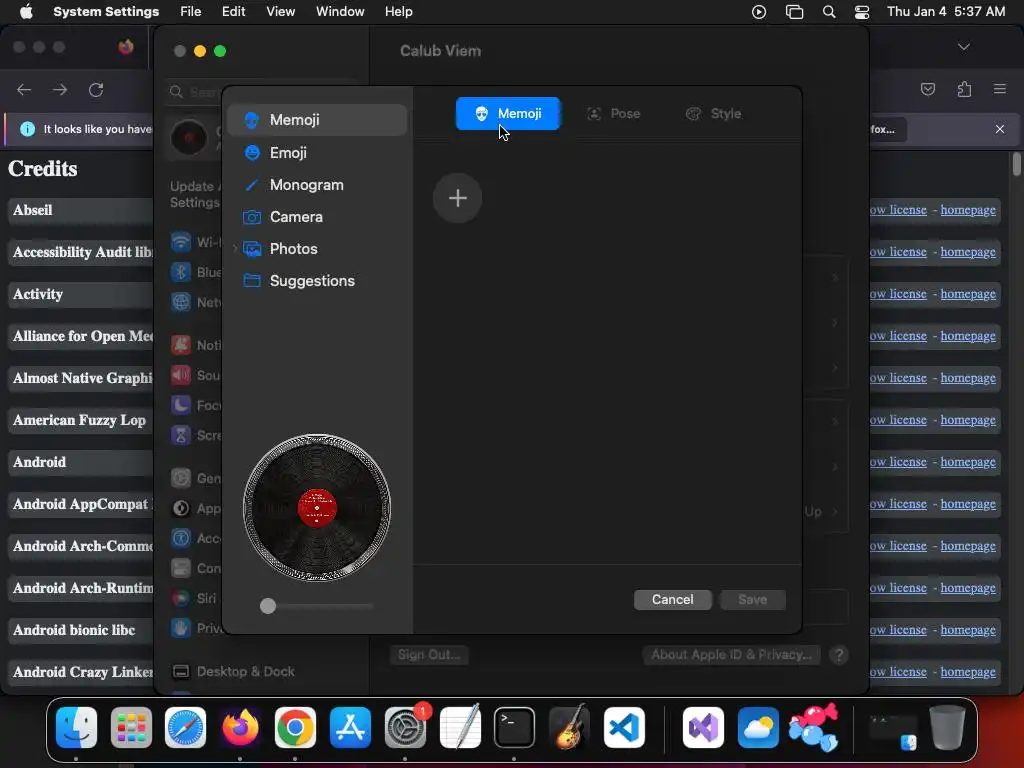Open Firefox hamburger application menu
Viewport: 1024px width, 768px height.
click(x=1000, y=89)
